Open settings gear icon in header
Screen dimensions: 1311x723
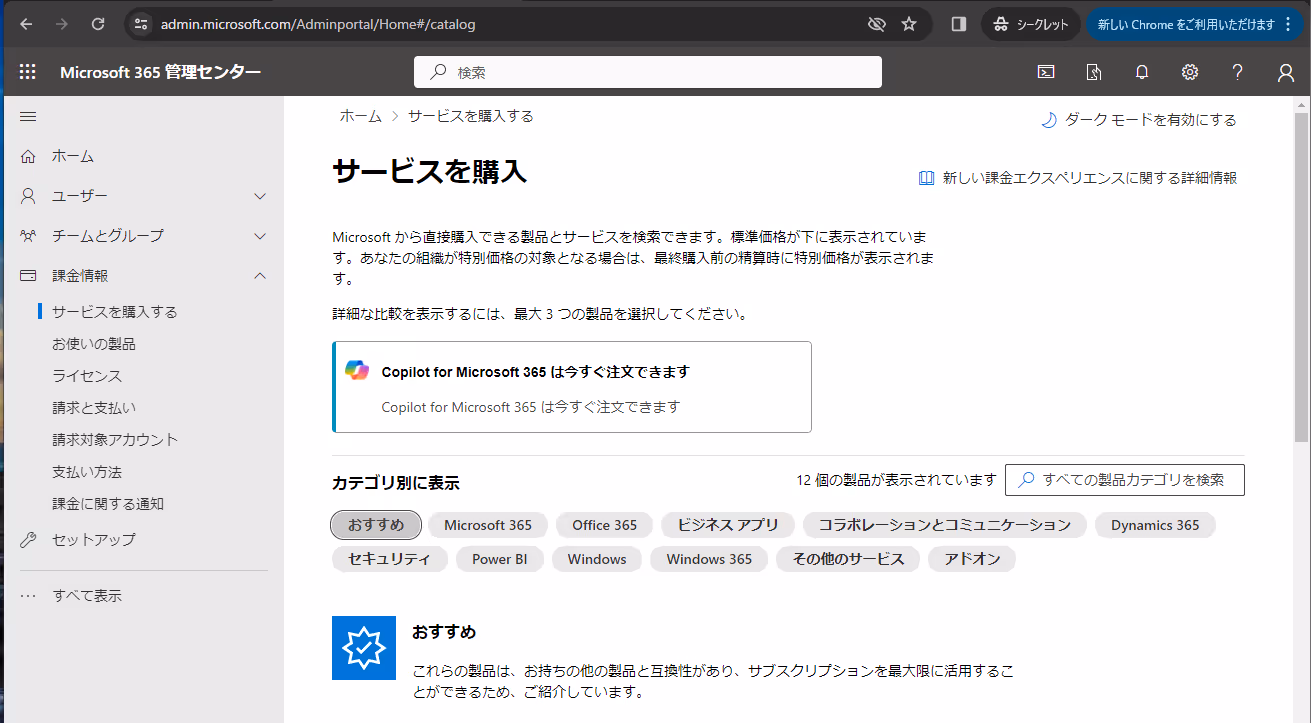1190,72
